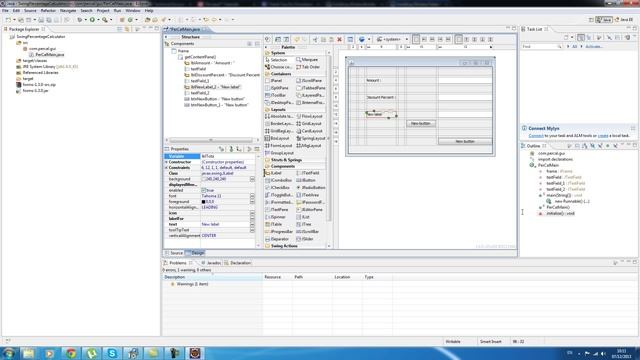Pick the JSpinner component in Palette

pyautogui.click(x=276, y=217)
